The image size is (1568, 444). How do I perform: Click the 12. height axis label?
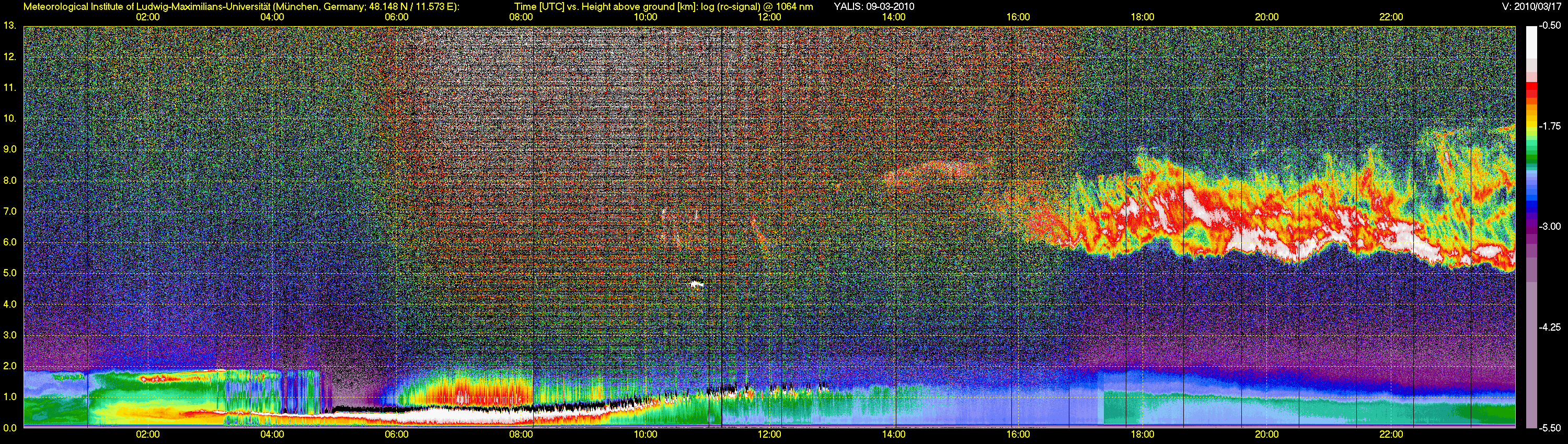click(10, 56)
